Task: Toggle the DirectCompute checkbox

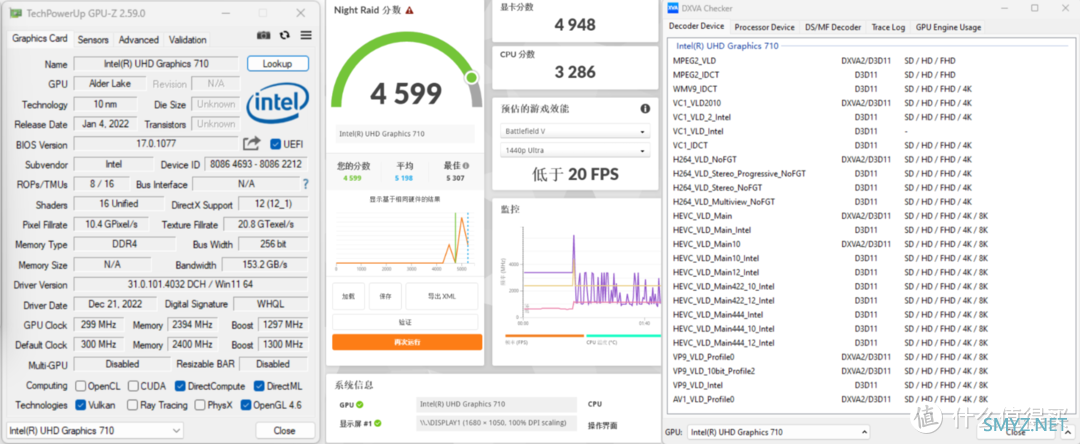Action: click(x=180, y=386)
